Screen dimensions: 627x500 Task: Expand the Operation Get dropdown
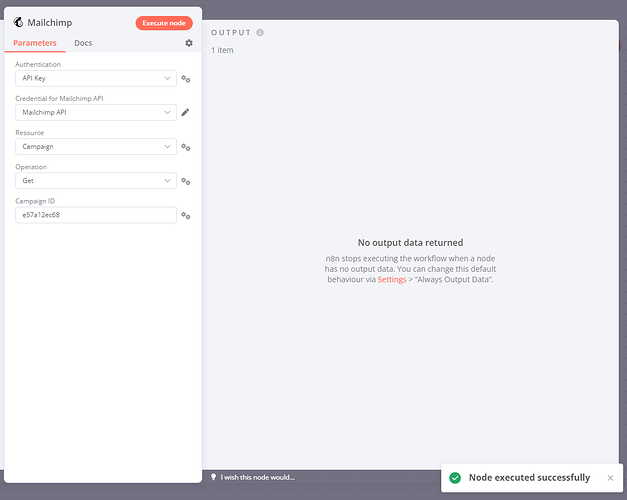click(96, 181)
